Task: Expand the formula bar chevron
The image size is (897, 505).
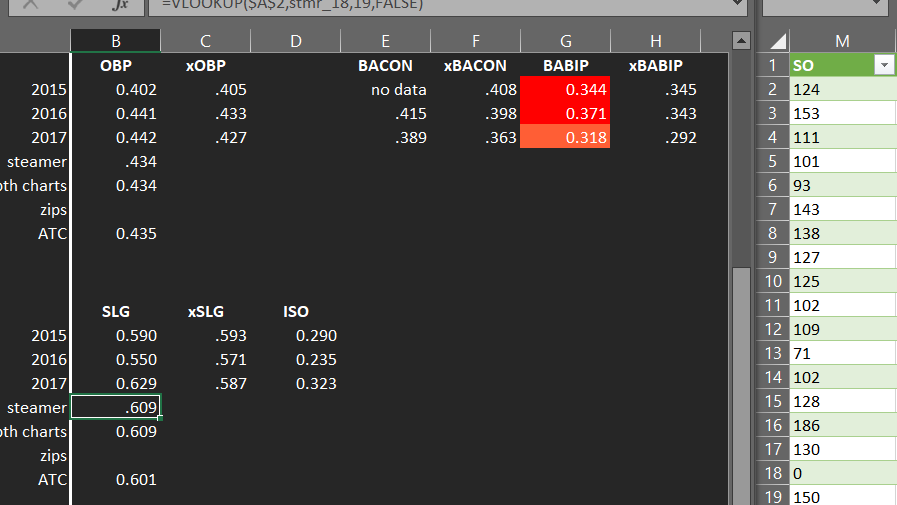Action: 739,4
